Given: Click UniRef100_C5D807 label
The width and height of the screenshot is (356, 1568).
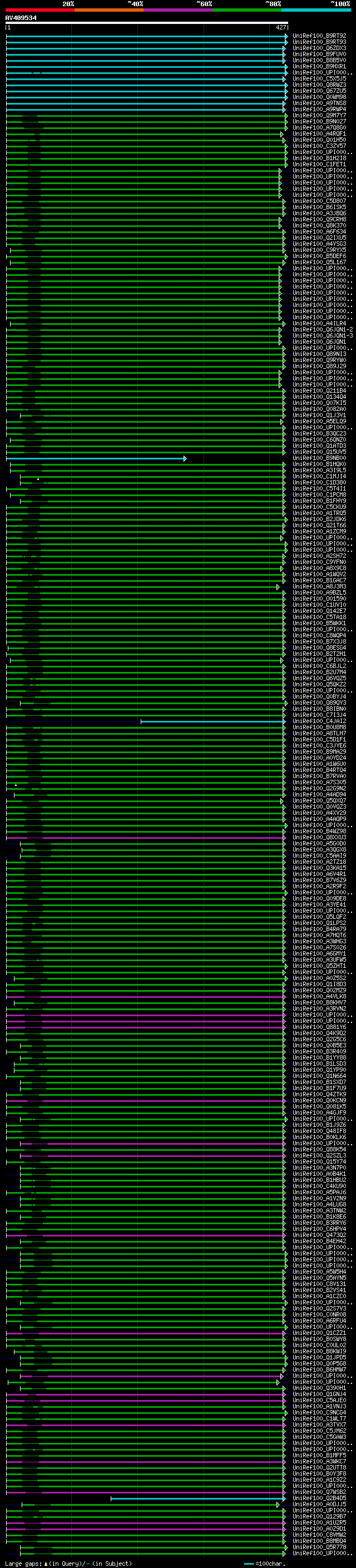Looking at the screenshot, I should pos(319,201).
